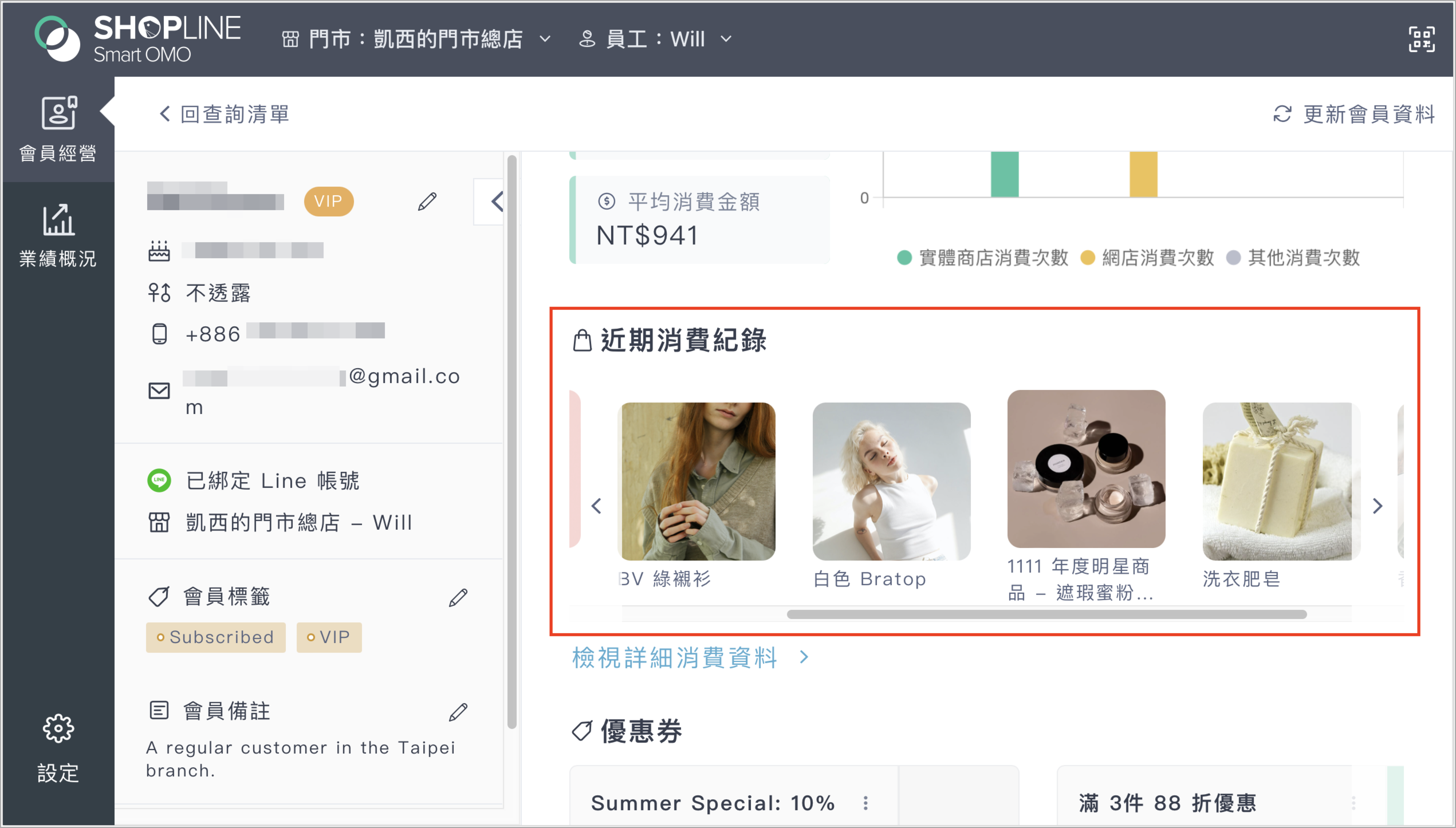Toggle 其他消費次數 legend item

tap(1293, 258)
